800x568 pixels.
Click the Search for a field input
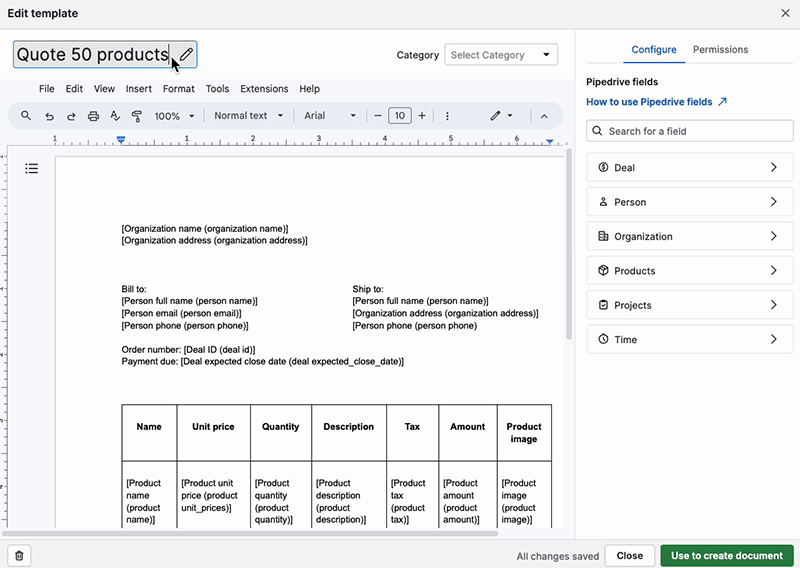pos(690,131)
